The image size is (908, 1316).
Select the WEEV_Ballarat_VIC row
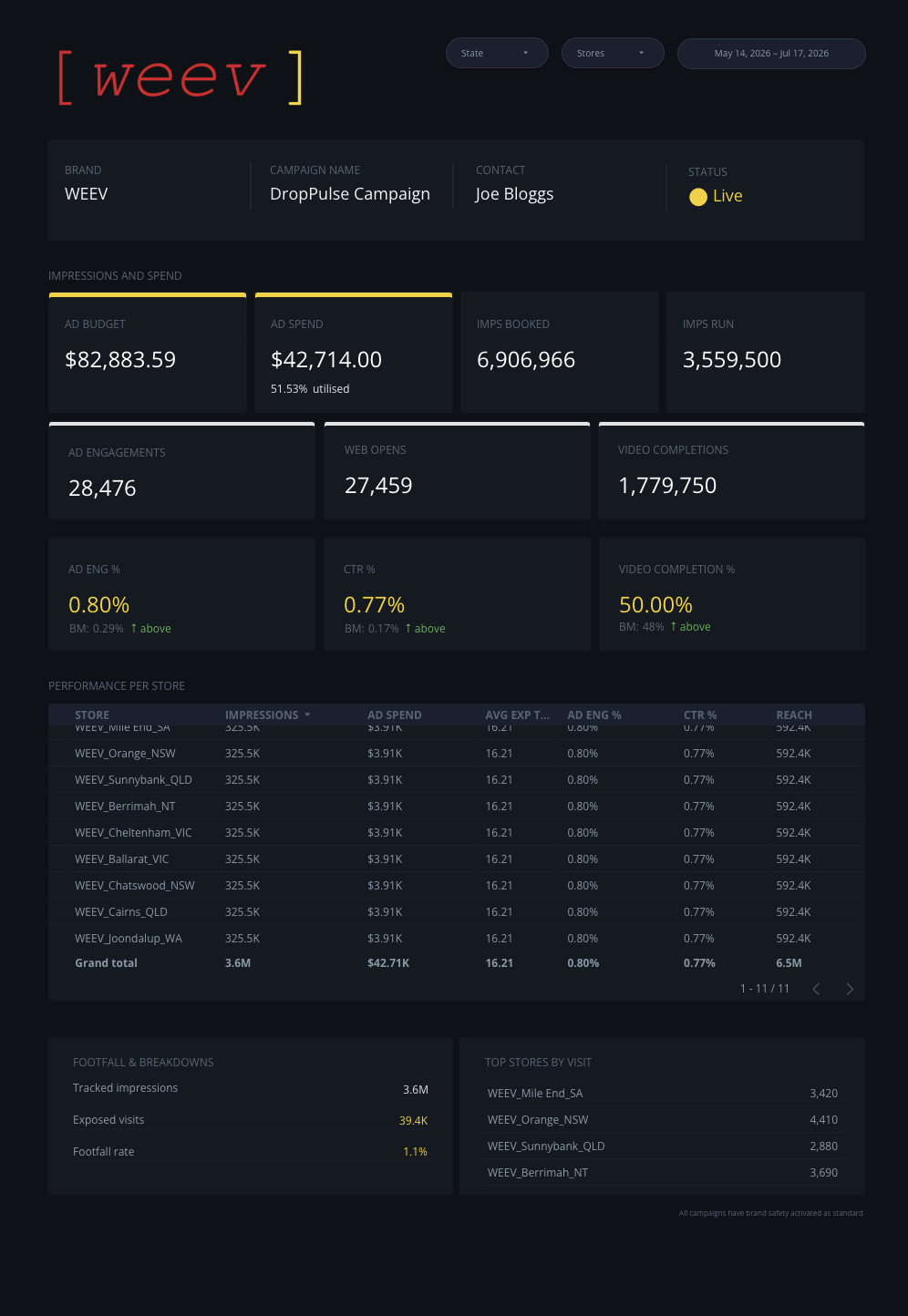(x=456, y=859)
